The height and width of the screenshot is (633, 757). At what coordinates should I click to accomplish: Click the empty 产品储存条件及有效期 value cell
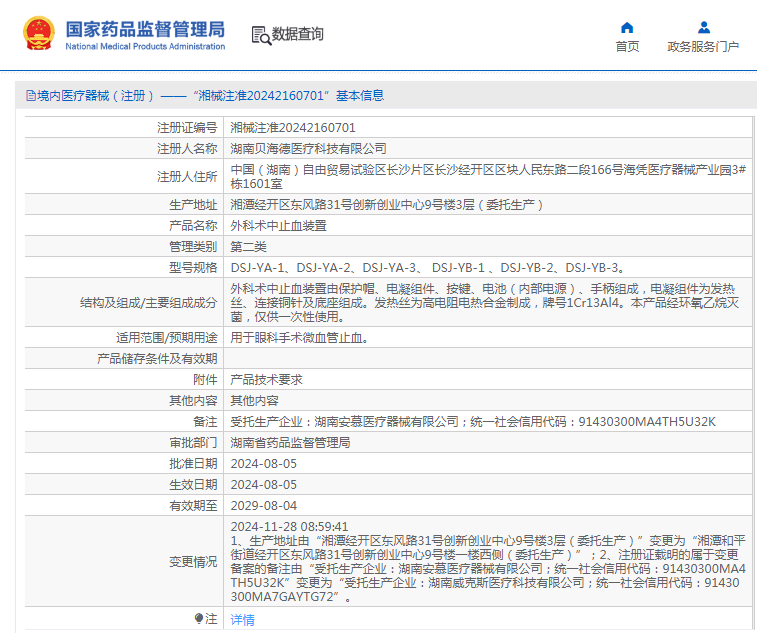click(488, 359)
